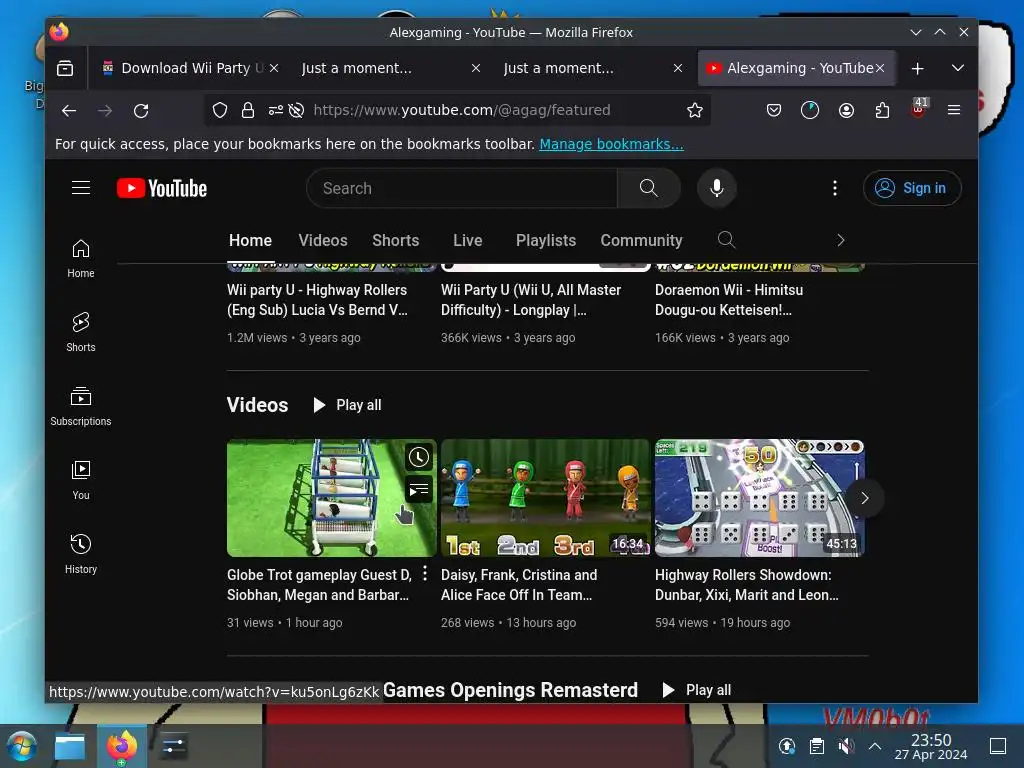Show more videos with carousel right arrow
Viewport: 1024px width, 768px height.
pos(865,498)
